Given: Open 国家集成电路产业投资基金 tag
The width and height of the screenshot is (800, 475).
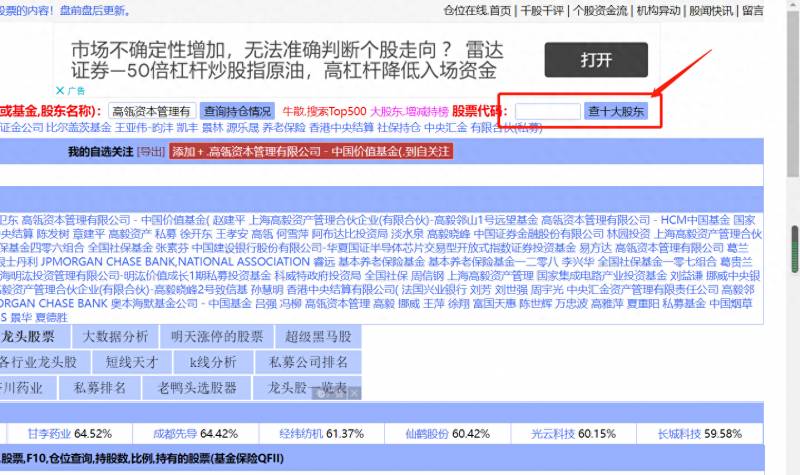Looking at the screenshot, I should 602,276.
